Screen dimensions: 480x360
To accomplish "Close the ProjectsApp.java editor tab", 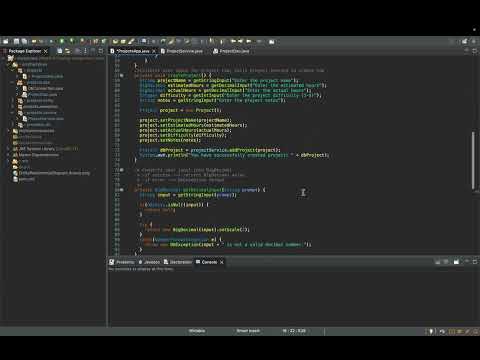I will pos(154,51).
